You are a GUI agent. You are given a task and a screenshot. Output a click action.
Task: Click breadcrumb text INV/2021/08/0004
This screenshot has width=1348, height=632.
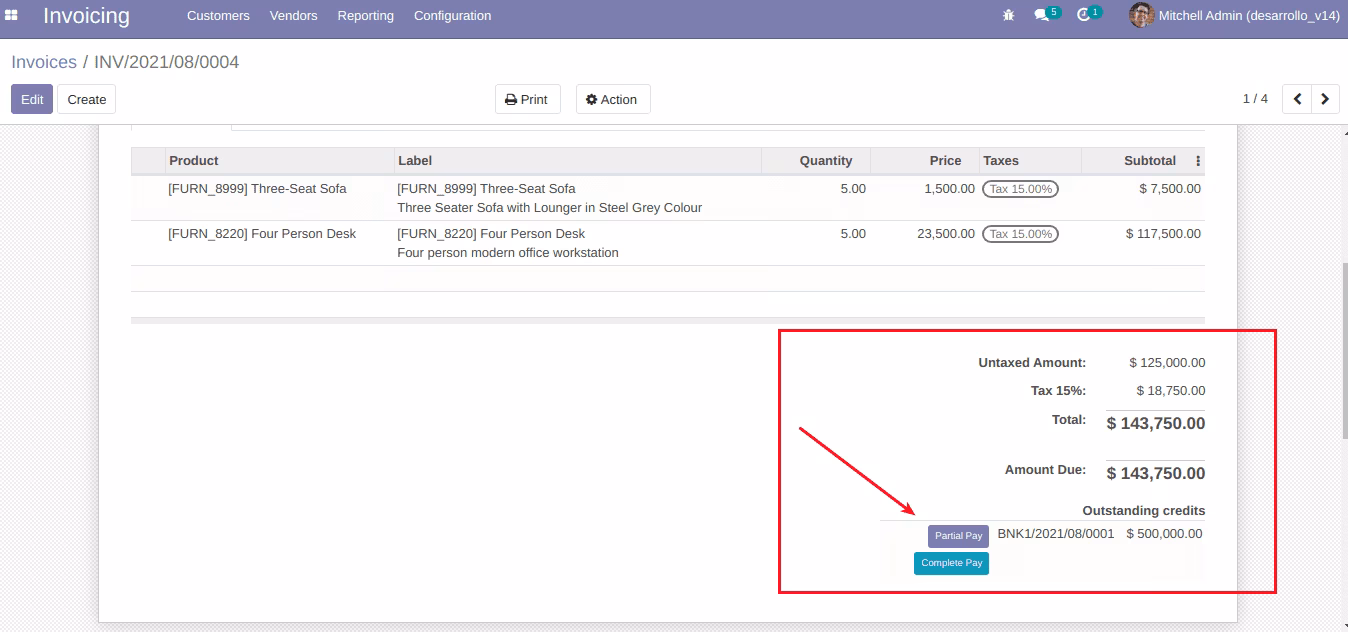click(x=166, y=62)
